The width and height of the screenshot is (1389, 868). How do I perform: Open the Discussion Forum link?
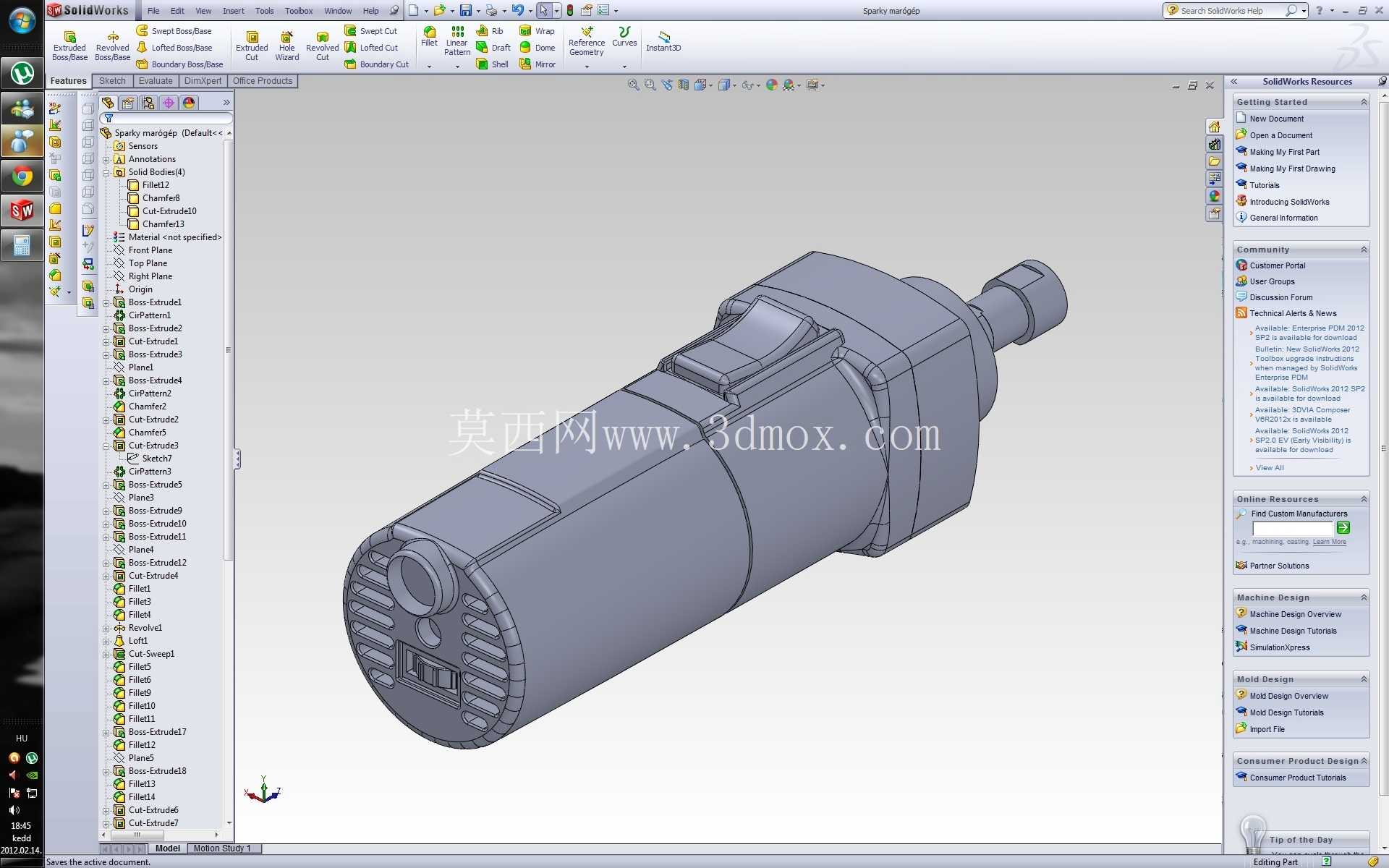tap(1280, 297)
